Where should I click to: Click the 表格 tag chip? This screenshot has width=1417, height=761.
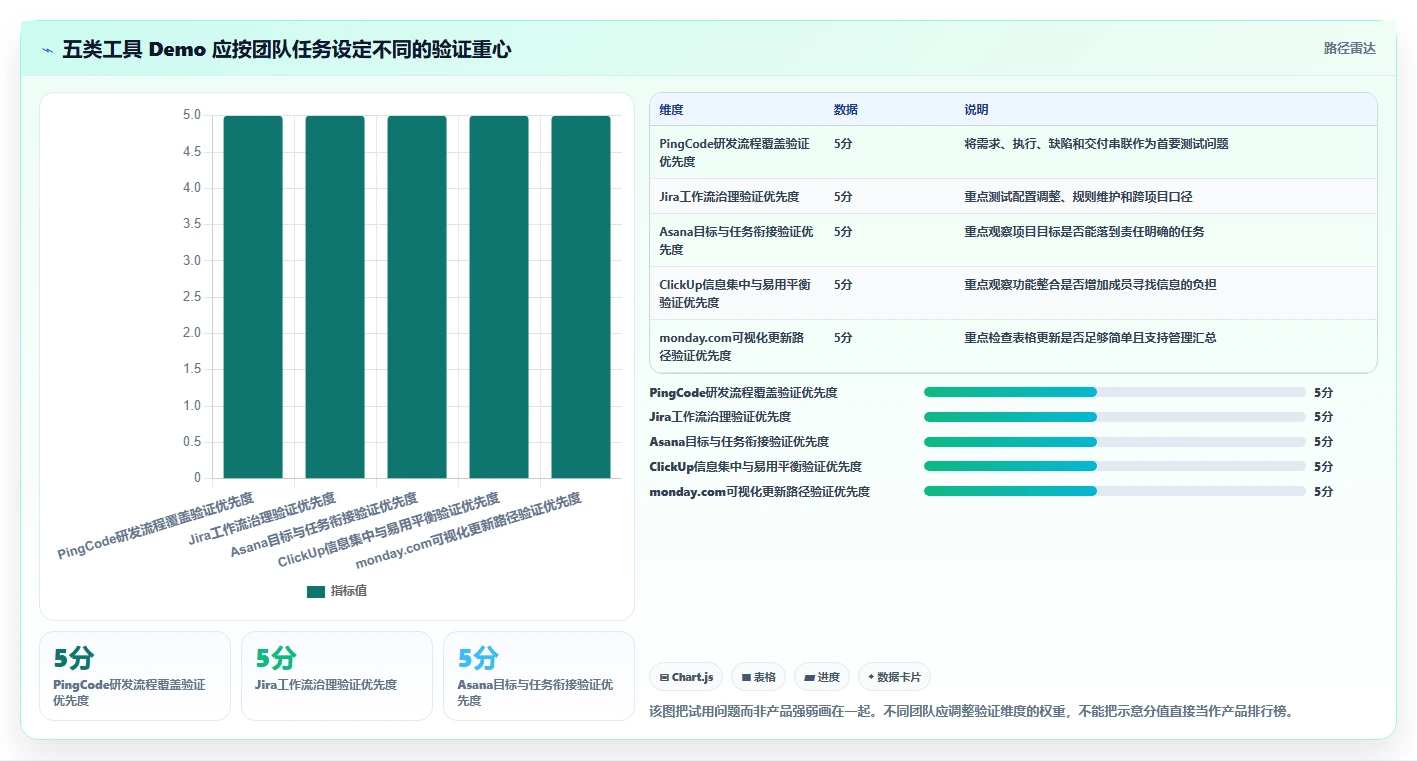[x=759, y=677]
